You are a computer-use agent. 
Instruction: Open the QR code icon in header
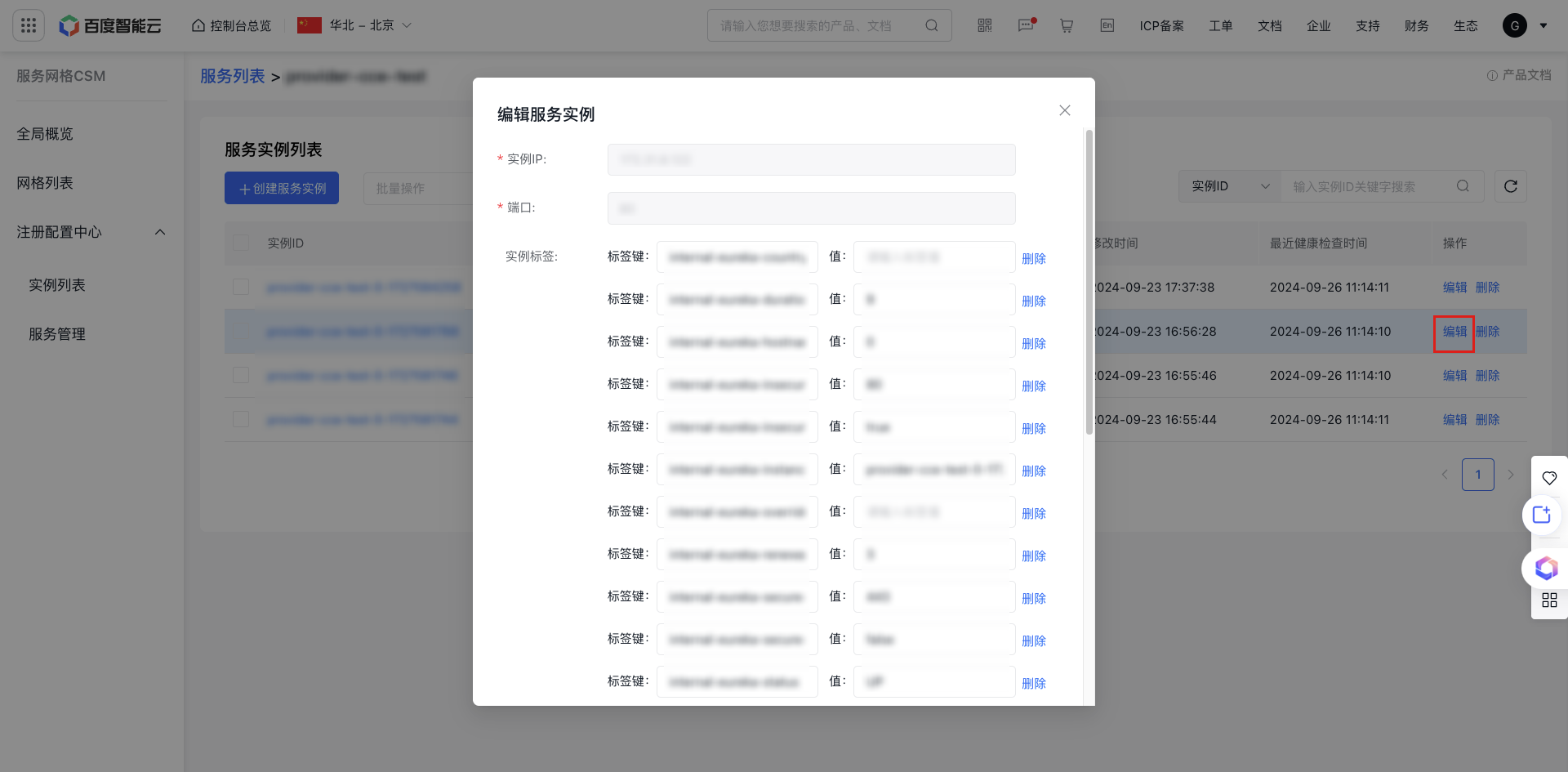tap(985, 25)
